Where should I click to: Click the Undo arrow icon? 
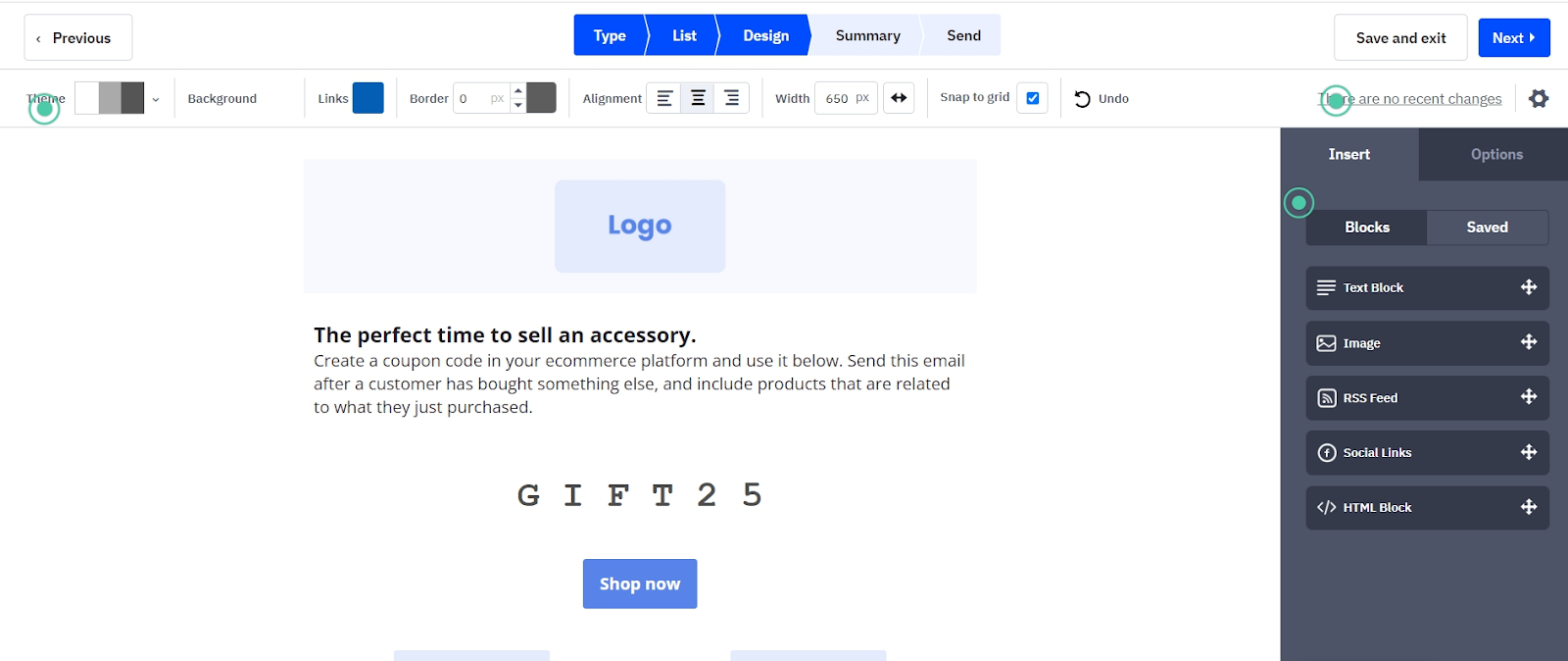(1082, 98)
